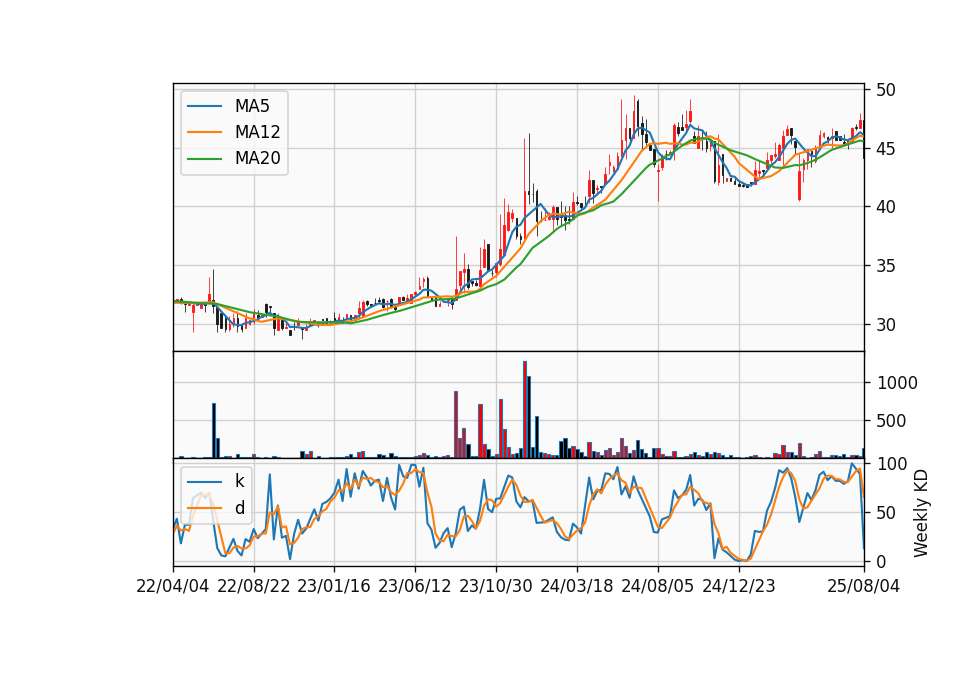The height and width of the screenshot is (690, 960).
Task: Click the 23/06/12 date tick label
Action: (414, 586)
